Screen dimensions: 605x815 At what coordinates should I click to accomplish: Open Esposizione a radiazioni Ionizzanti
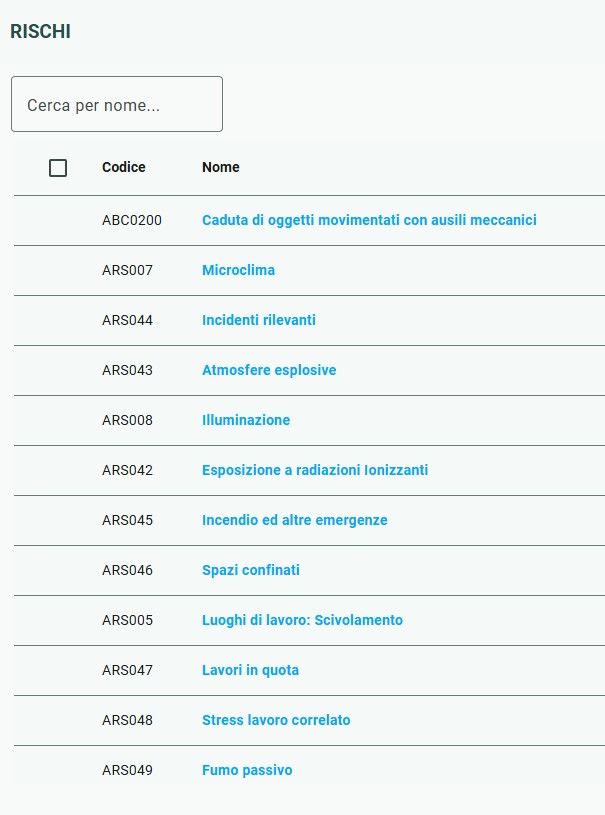tap(315, 470)
